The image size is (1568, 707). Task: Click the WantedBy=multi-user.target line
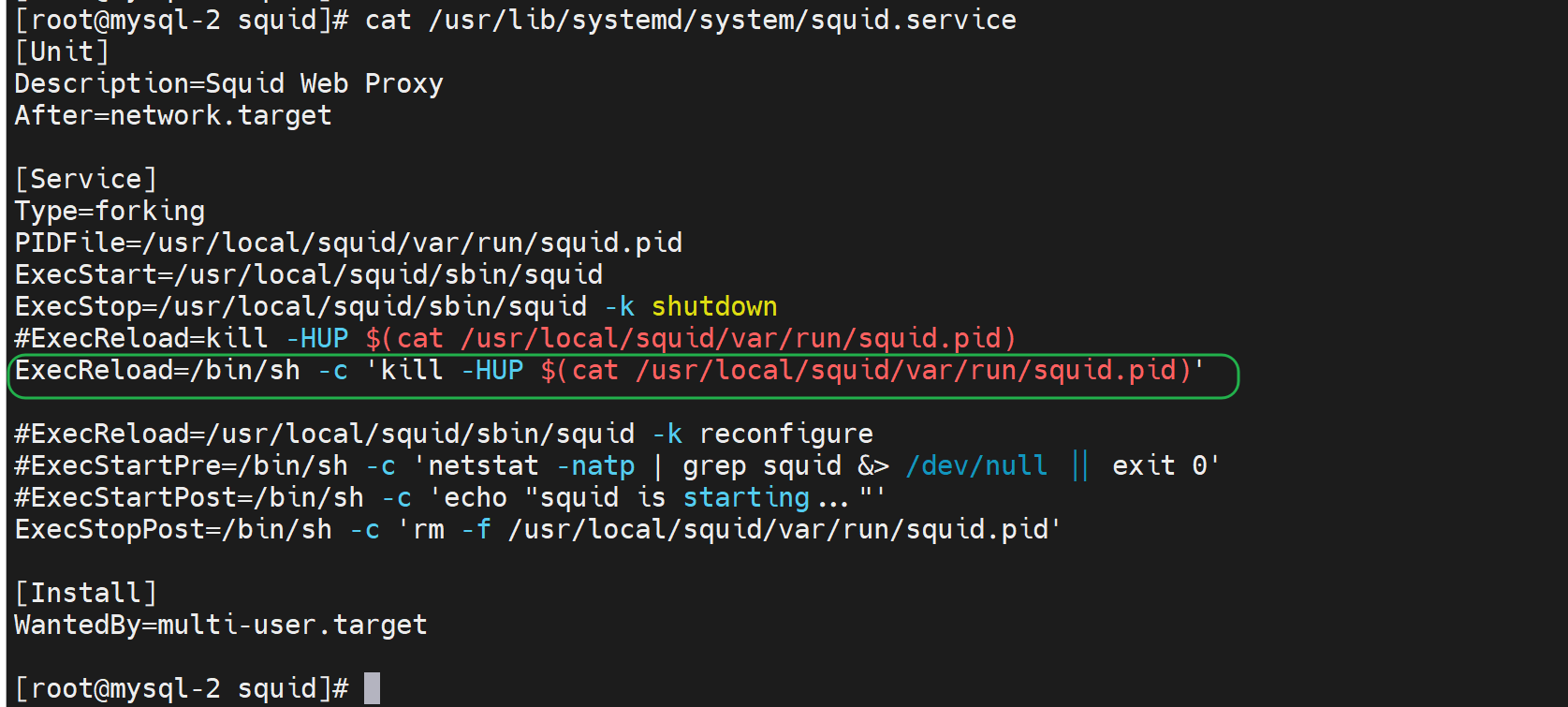click(x=221, y=625)
